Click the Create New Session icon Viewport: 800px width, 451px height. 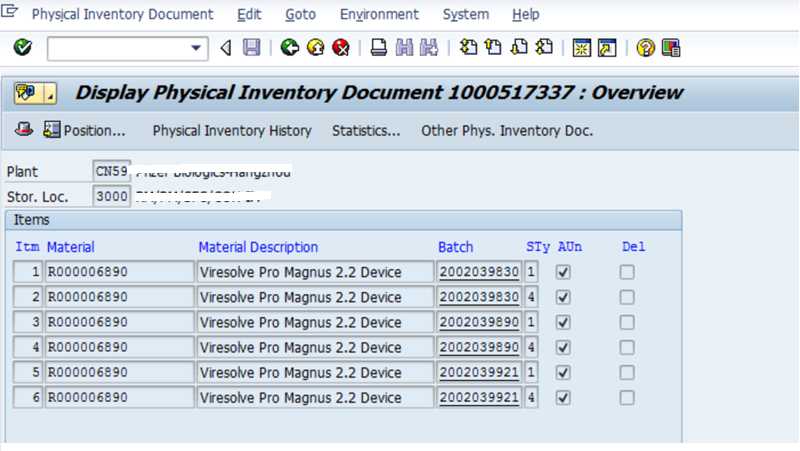tap(582, 48)
